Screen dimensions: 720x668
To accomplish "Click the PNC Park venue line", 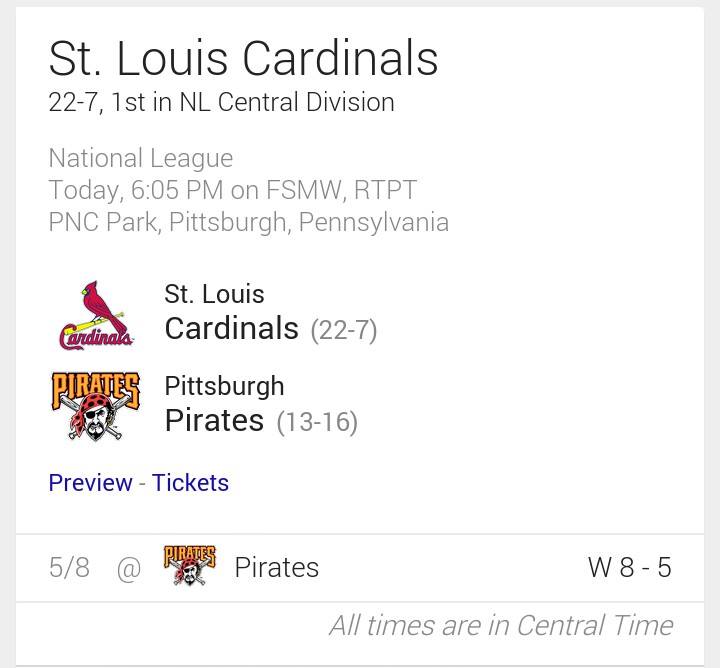I will click(x=248, y=221).
